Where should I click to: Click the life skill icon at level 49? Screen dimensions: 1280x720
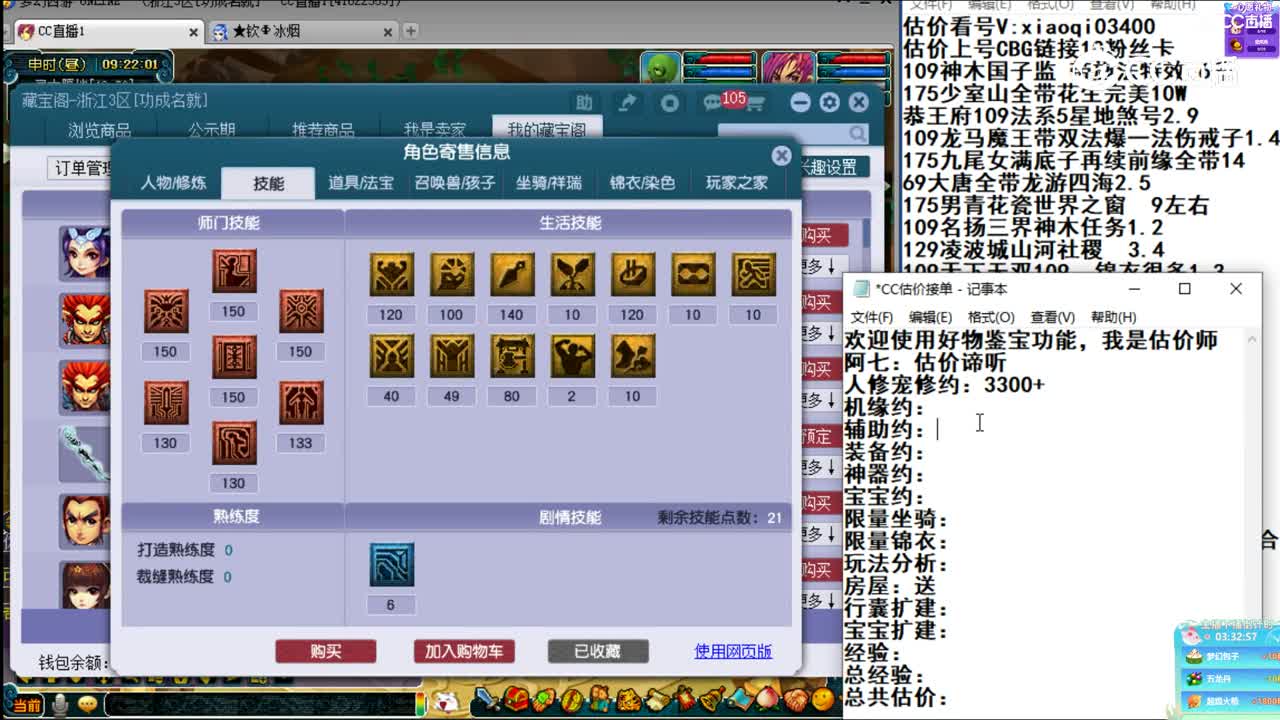click(x=452, y=357)
